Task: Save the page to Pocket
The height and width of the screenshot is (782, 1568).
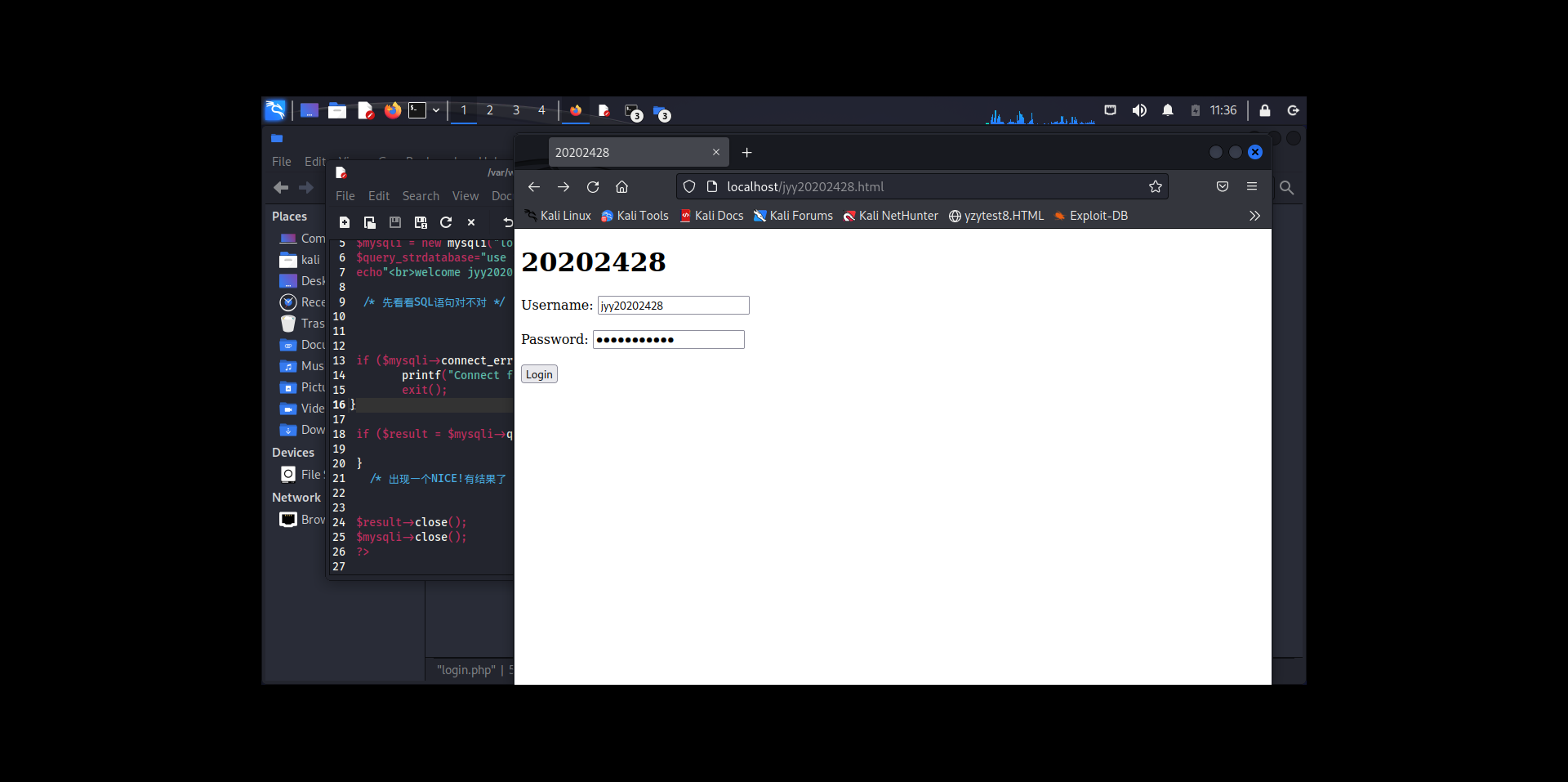Action: point(1223,187)
